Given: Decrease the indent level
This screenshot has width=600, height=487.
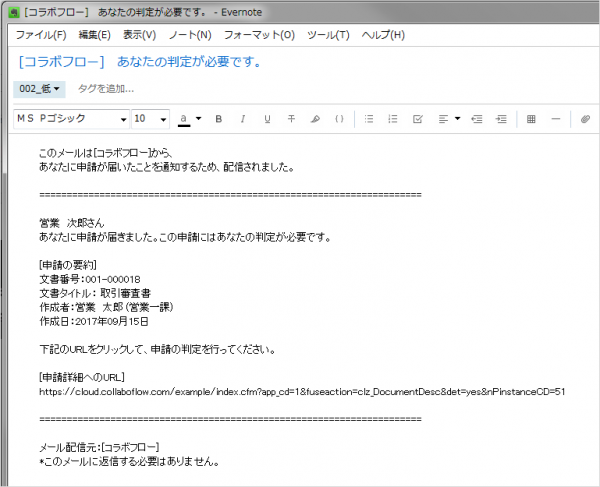Looking at the screenshot, I should (477, 119).
